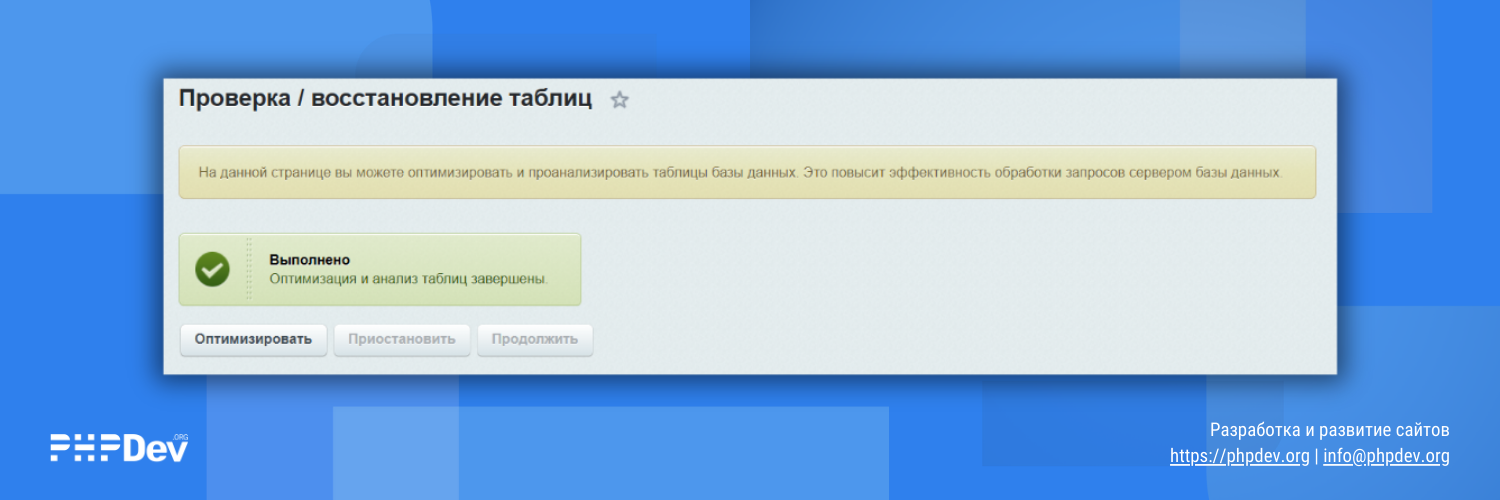The image size is (1500, 500).
Task: Click the info@phpdev.org email link
Action: (1386, 456)
